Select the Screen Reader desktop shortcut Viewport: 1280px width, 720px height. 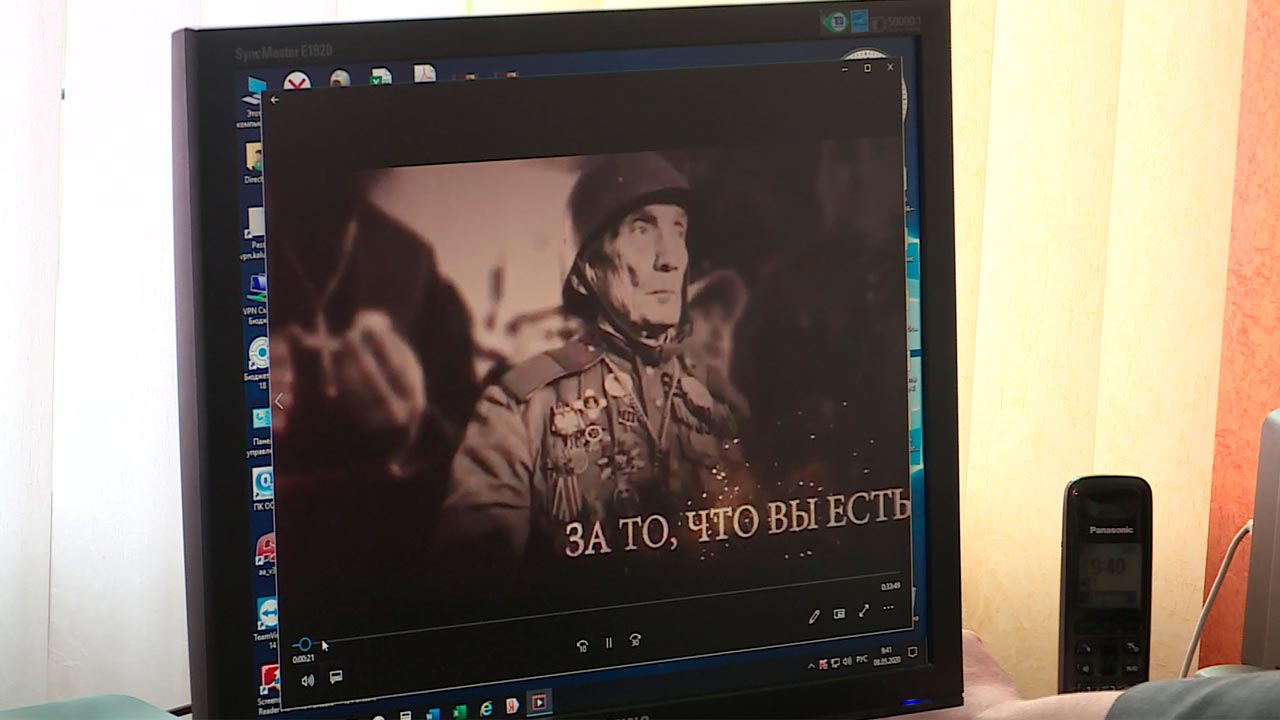tap(269, 688)
